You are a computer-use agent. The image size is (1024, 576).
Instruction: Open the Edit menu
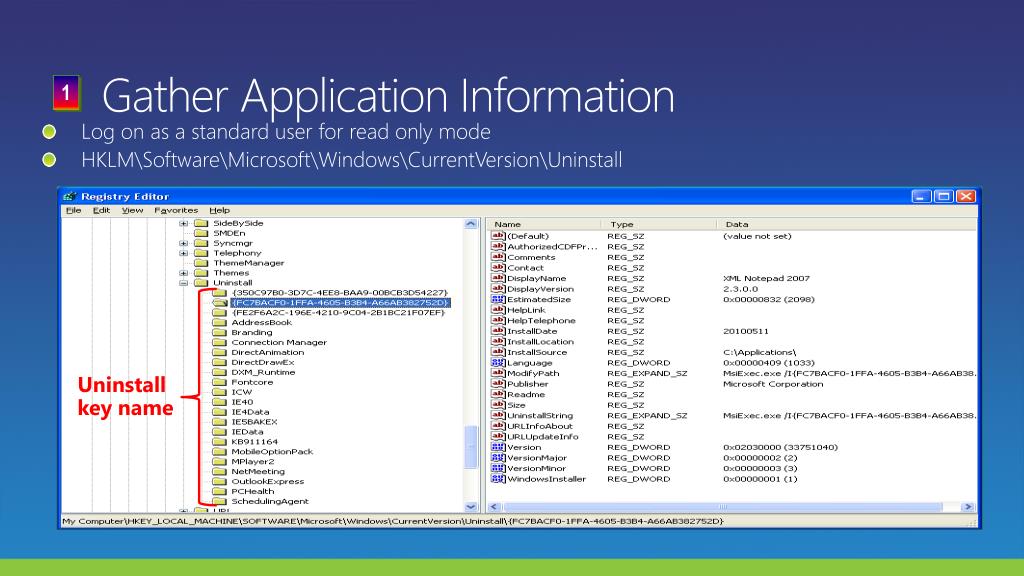(101, 210)
